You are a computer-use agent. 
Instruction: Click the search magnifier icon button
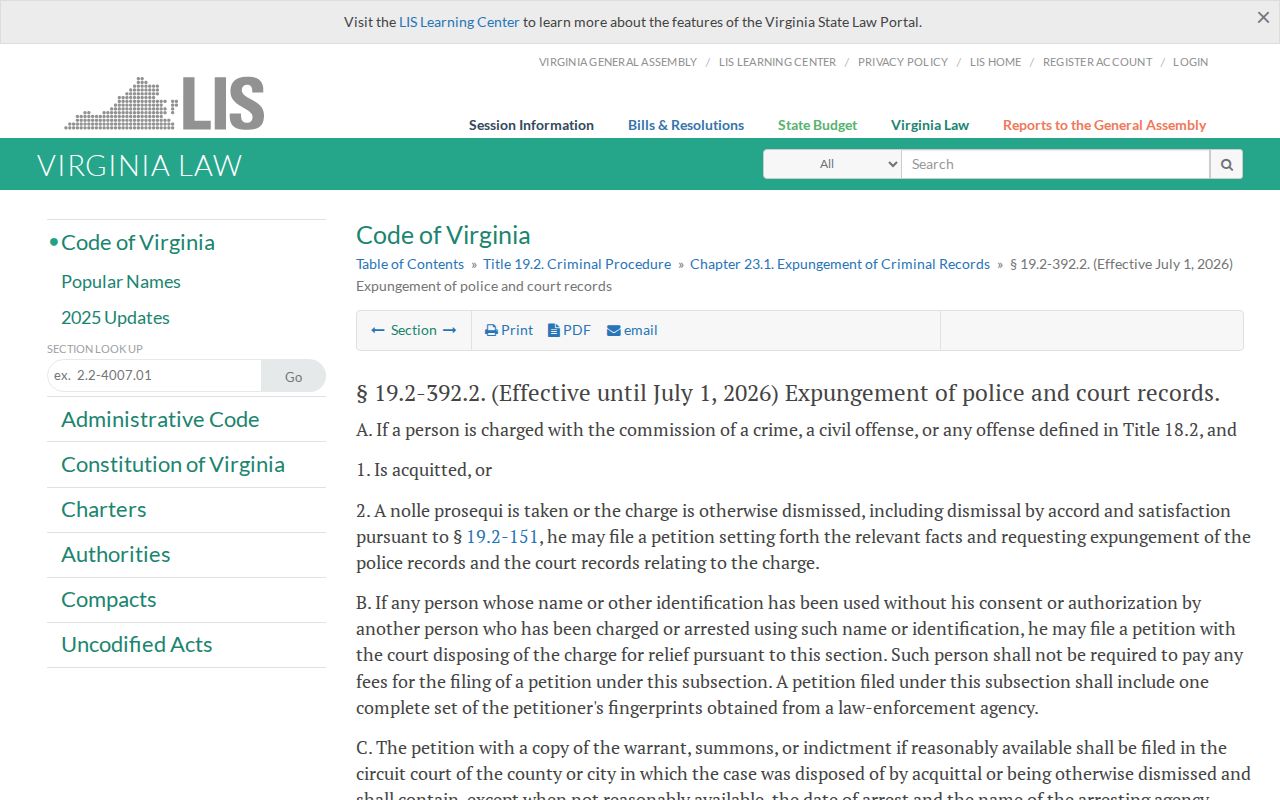1226,164
